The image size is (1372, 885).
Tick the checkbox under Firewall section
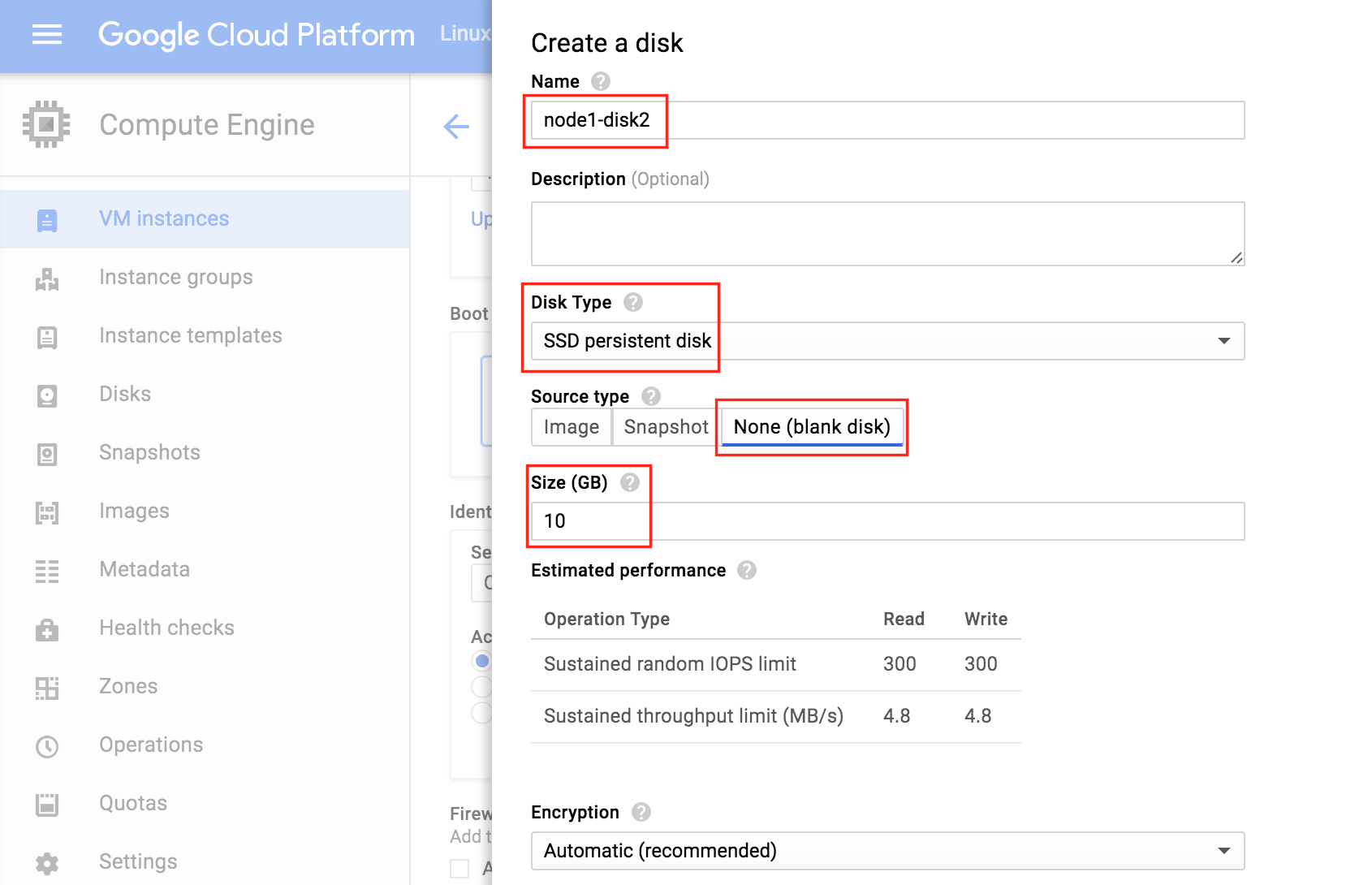click(x=460, y=868)
